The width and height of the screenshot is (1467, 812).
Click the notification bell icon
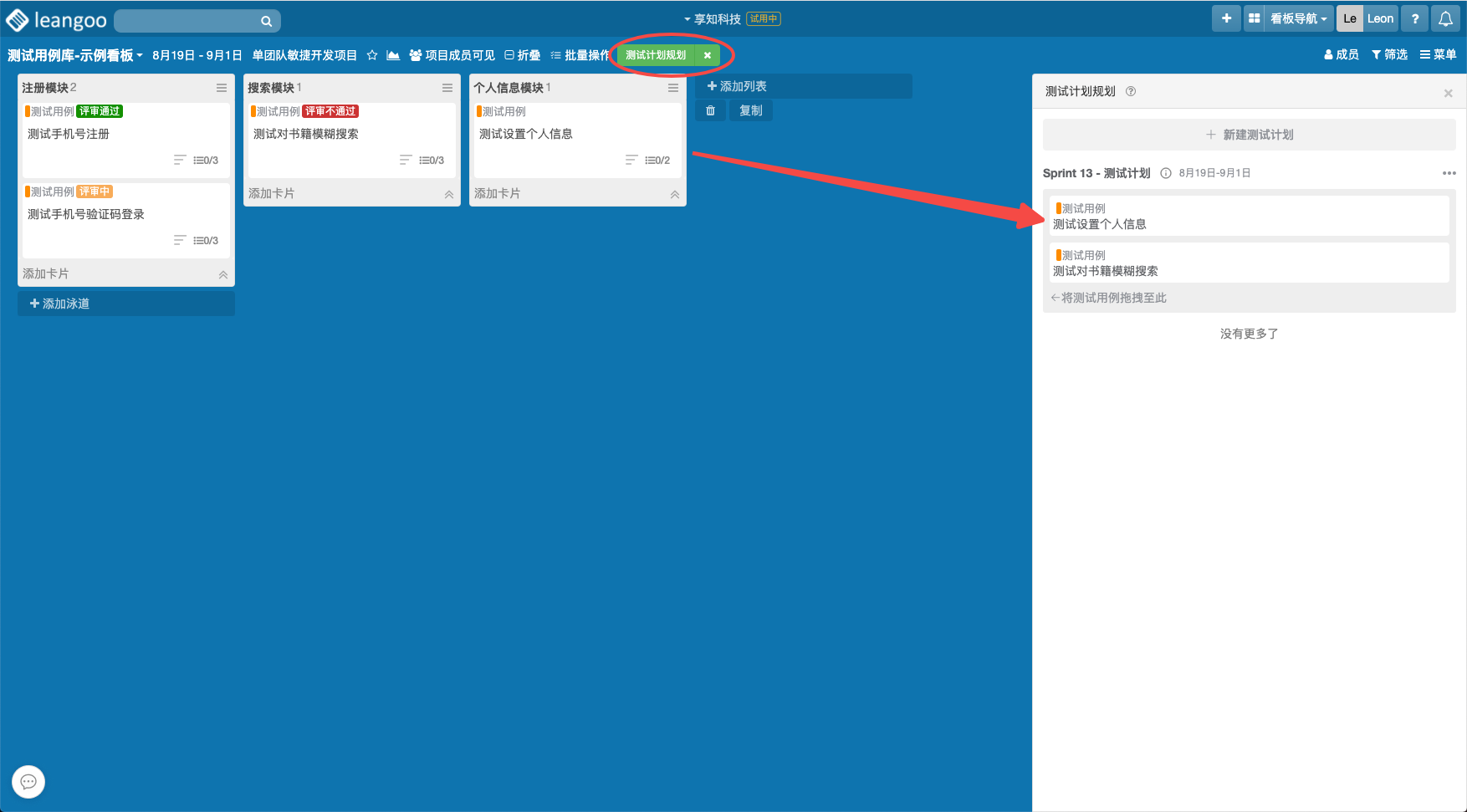click(1445, 18)
